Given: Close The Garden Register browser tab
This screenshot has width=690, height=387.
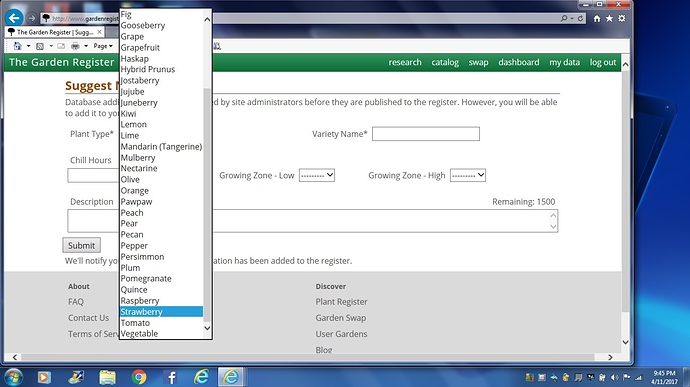Looking at the screenshot, I should 99,32.
